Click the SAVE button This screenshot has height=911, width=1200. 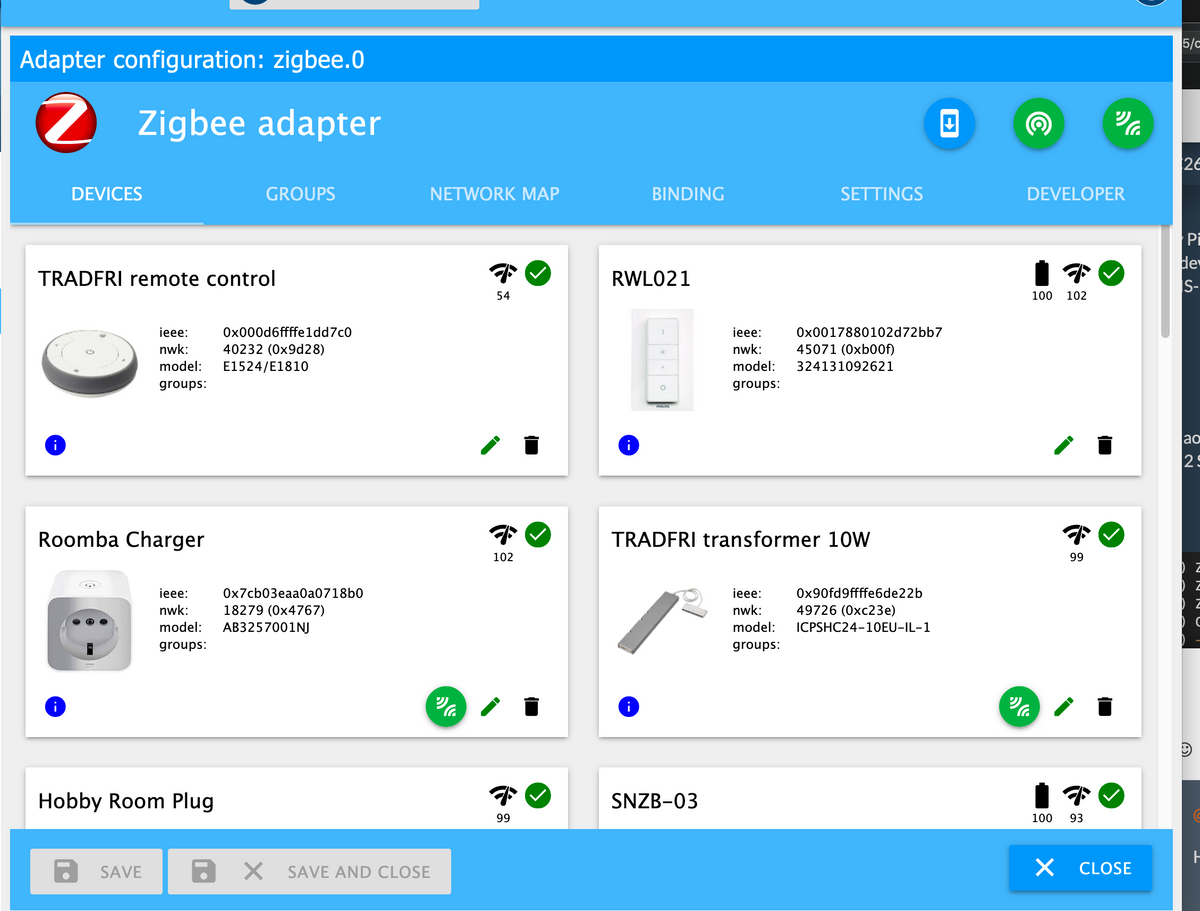(97, 871)
